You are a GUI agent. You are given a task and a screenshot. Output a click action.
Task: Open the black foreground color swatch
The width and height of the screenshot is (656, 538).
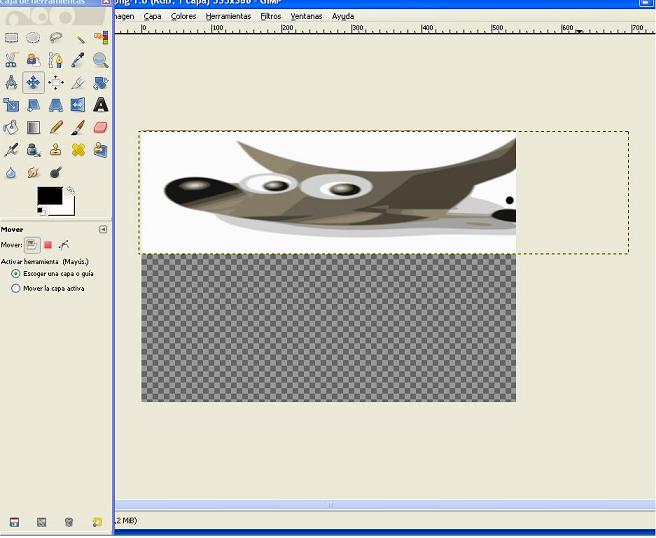tap(49, 195)
